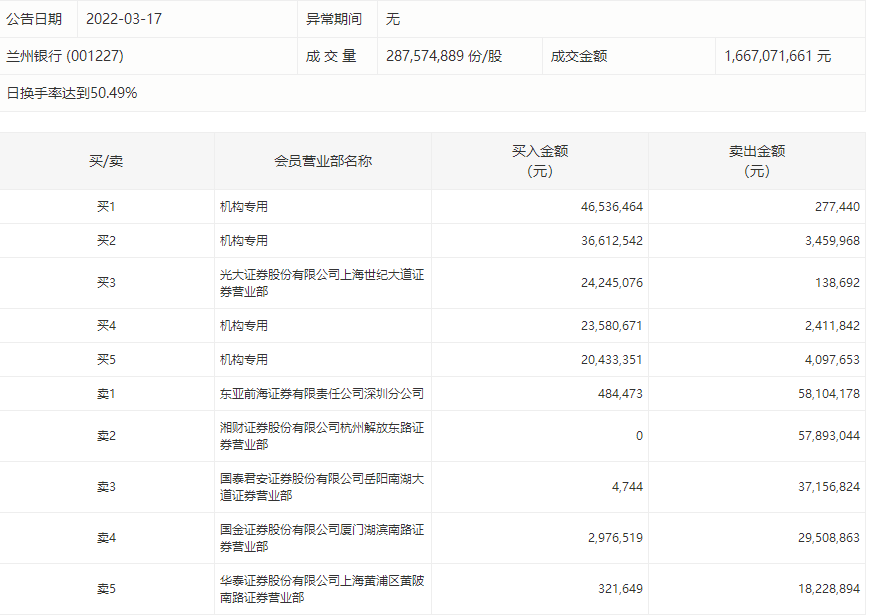The image size is (869, 615).
Task: Open 国泰君安岳阳南湖大道证券营业部 in the 卖3 row
Action: pyautogui.click(x=322, y=487)
